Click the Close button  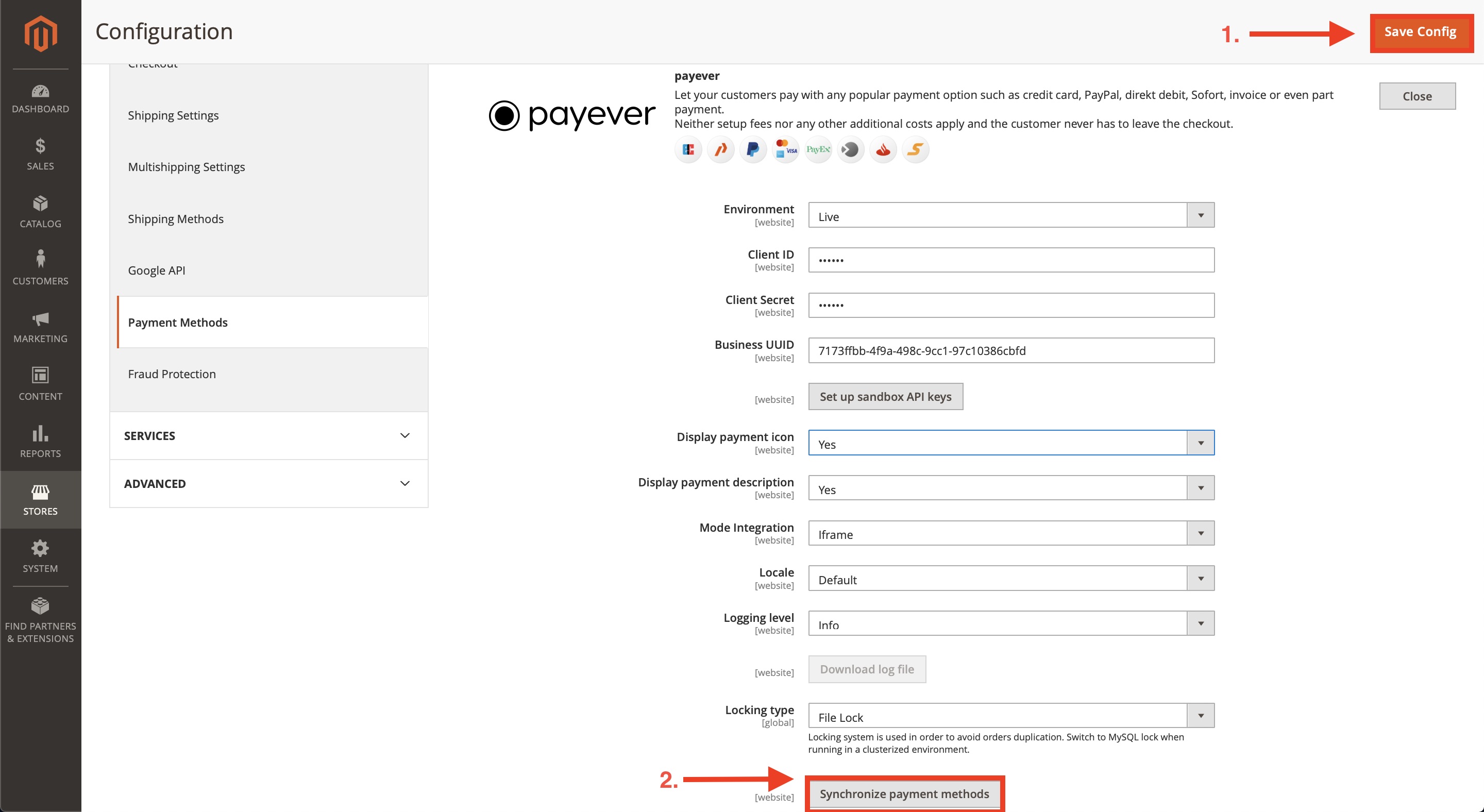(x=1417, y=96)
